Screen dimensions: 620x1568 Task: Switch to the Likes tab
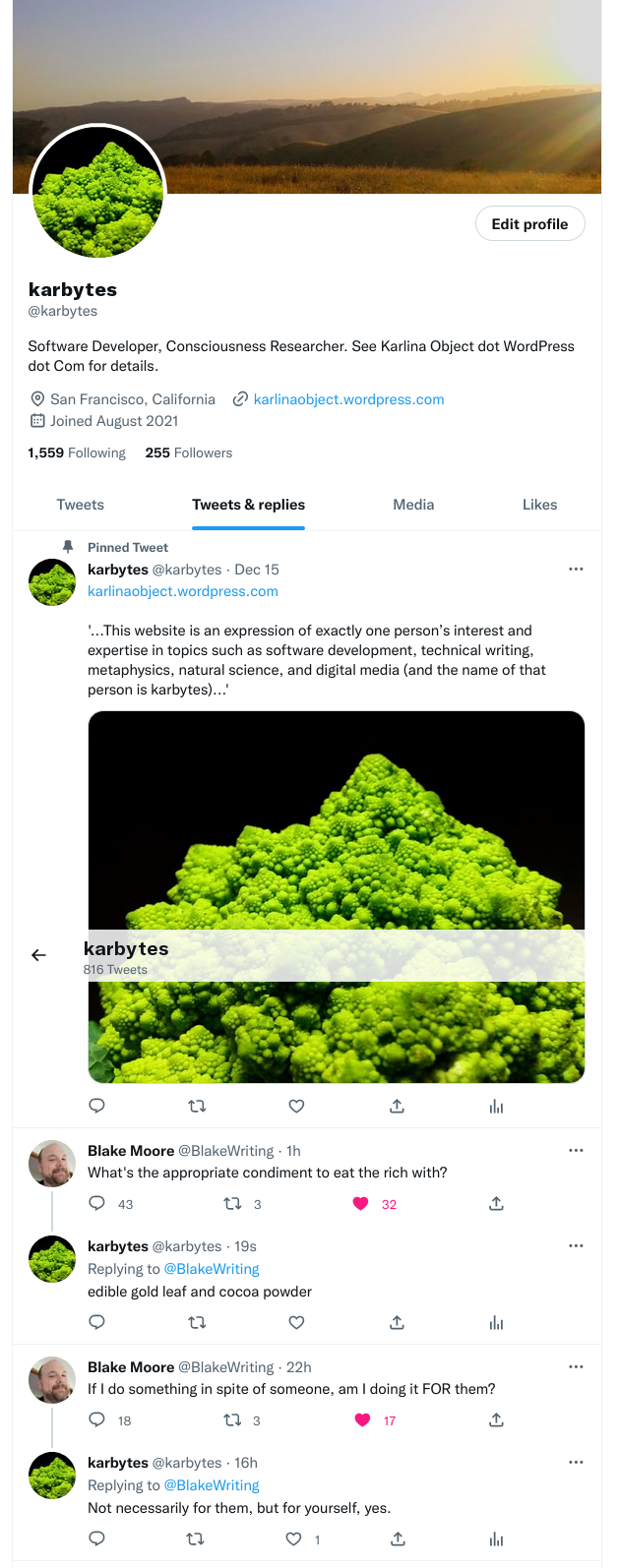tap(539, 505)
